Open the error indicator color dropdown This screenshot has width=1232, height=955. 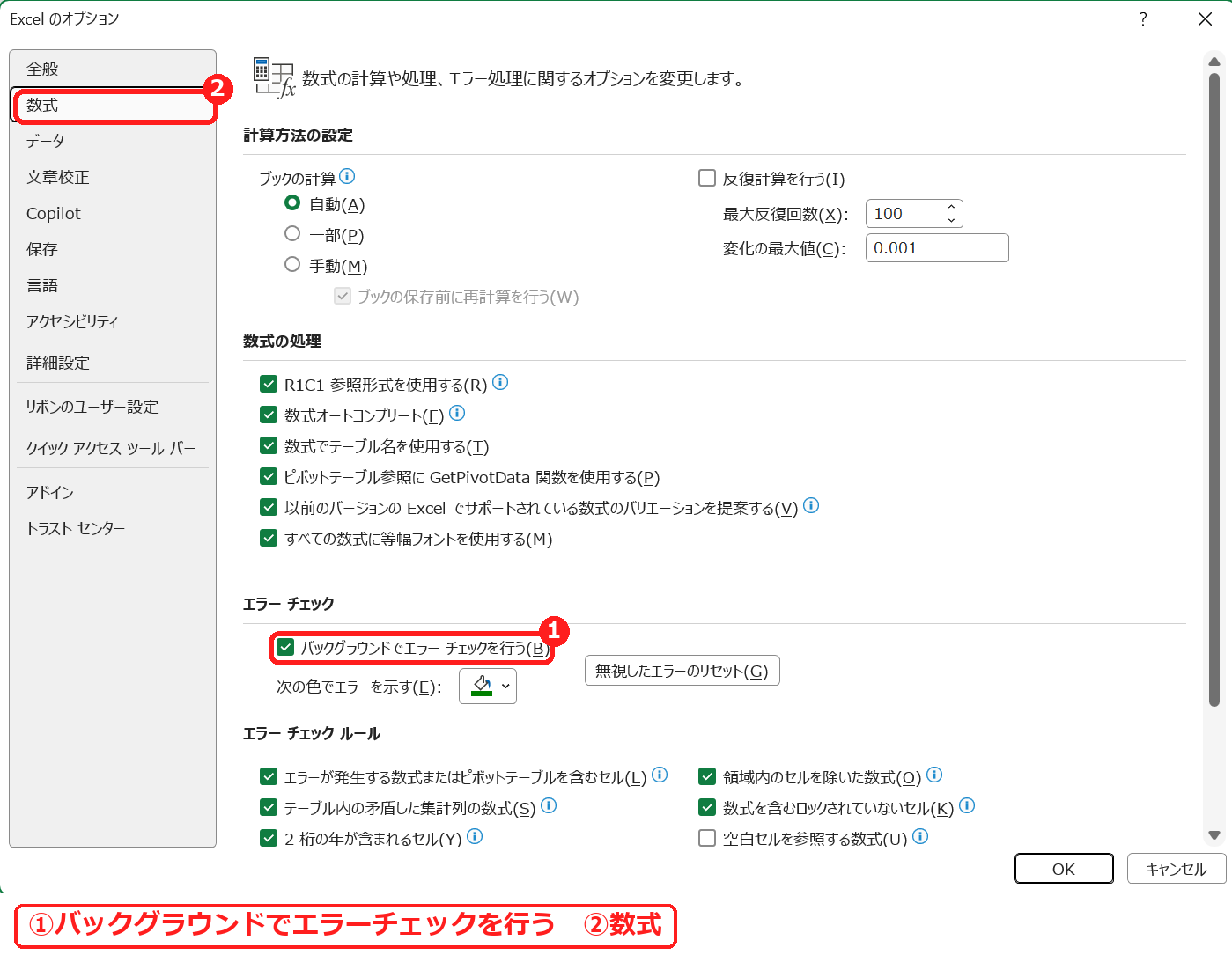(488, 687)
